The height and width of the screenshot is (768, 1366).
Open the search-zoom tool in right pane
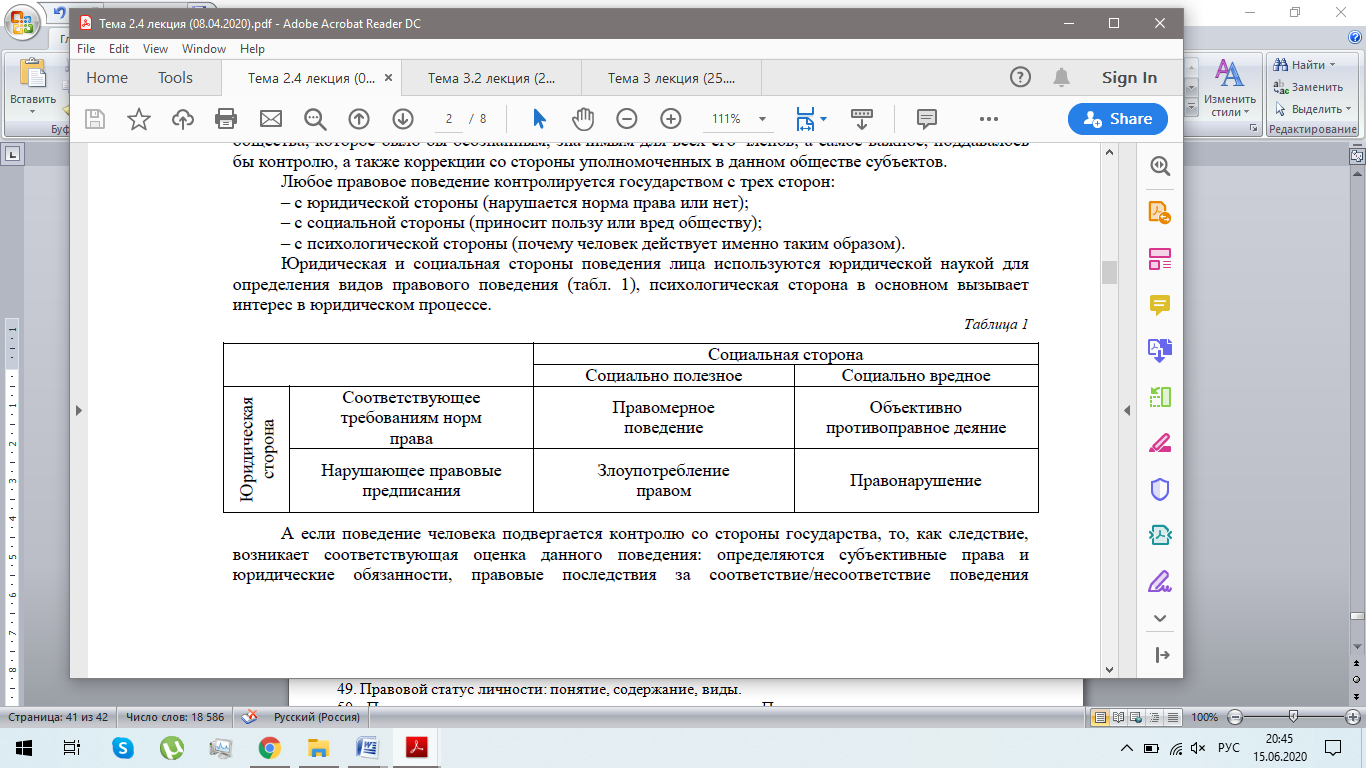click(1160, 167)
